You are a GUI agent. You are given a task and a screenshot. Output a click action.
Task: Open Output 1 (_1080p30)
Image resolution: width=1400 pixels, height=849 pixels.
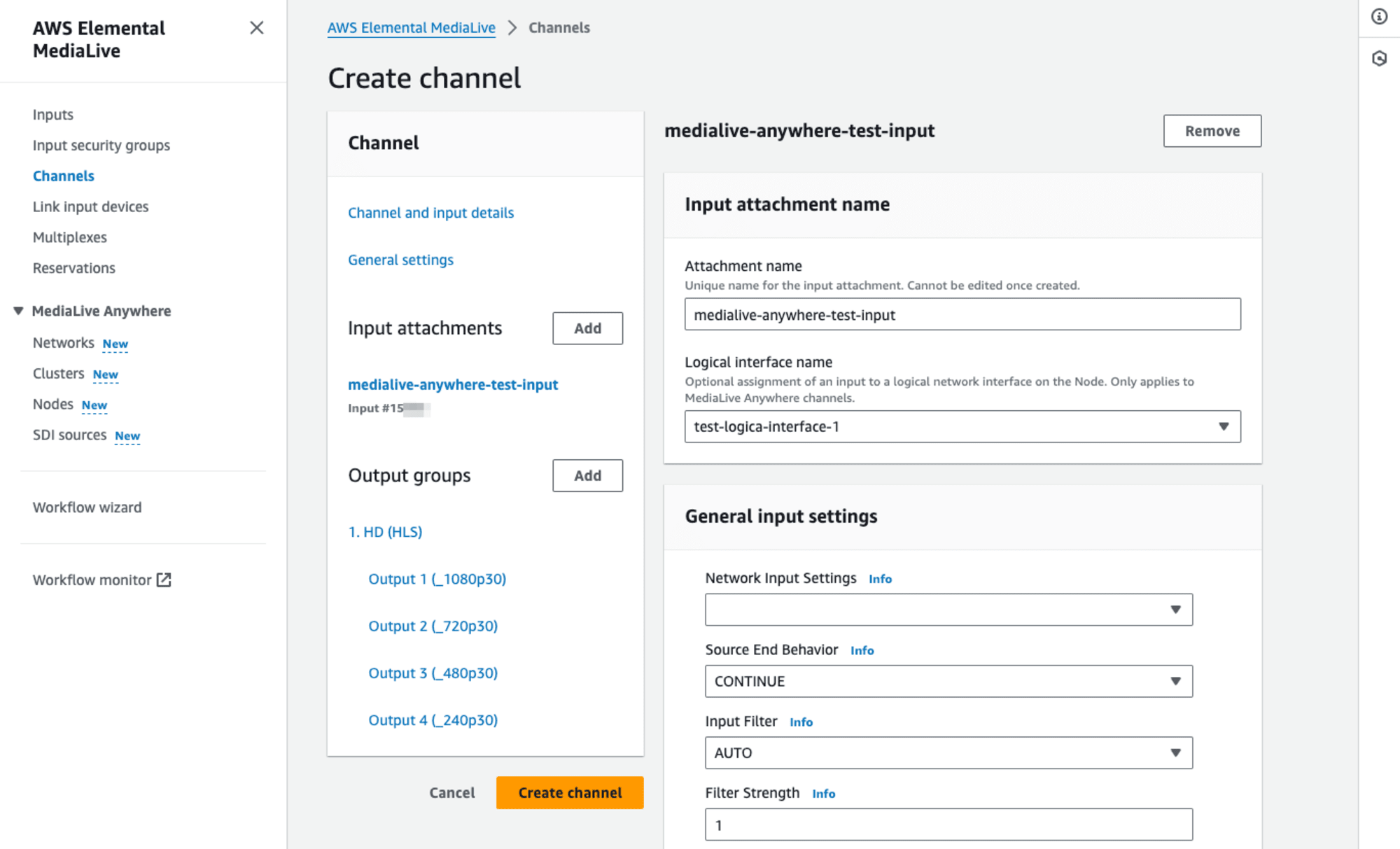[x=437, y=579]
